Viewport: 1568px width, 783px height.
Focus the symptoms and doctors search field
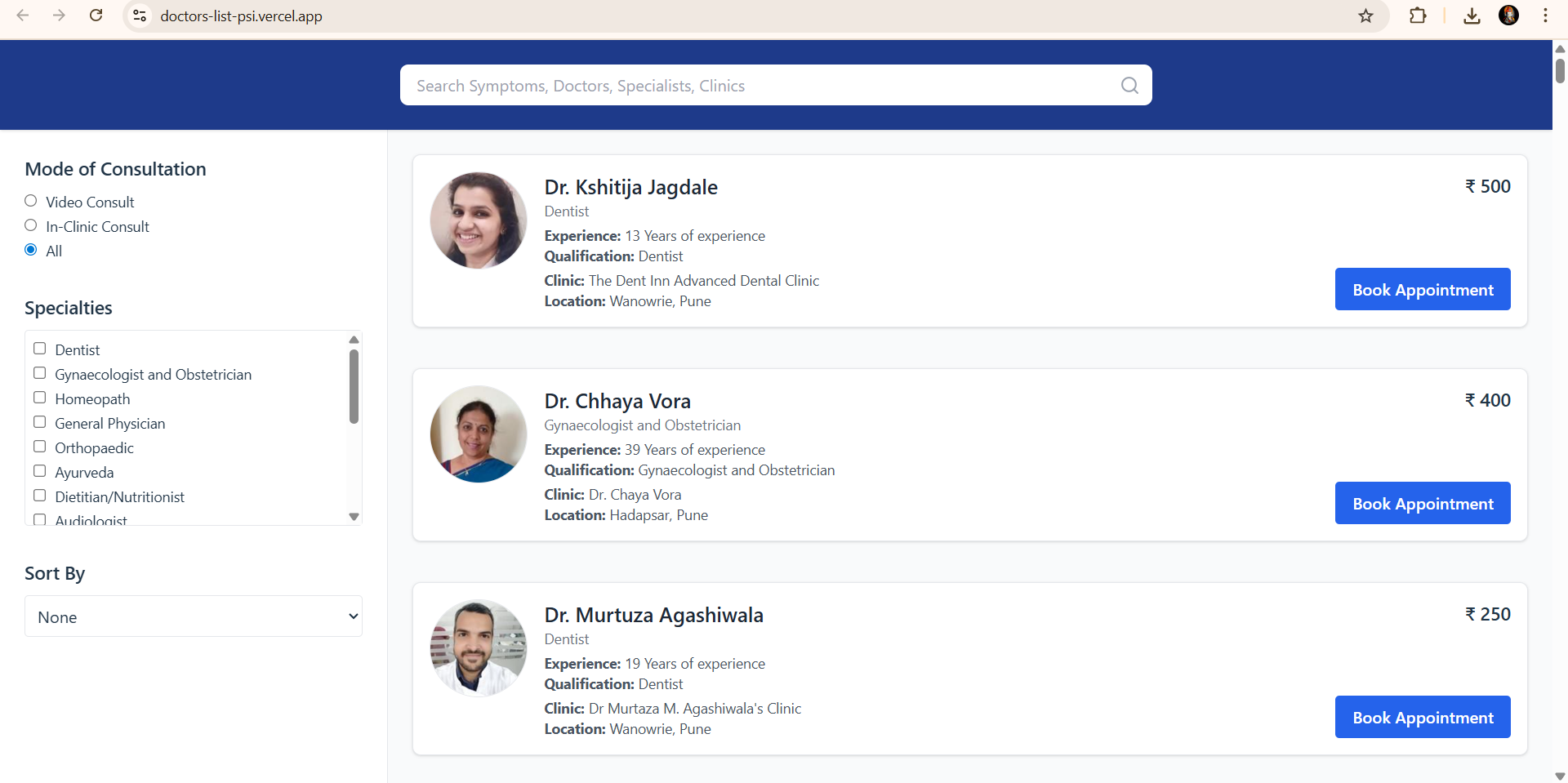[x=759, y=86]
